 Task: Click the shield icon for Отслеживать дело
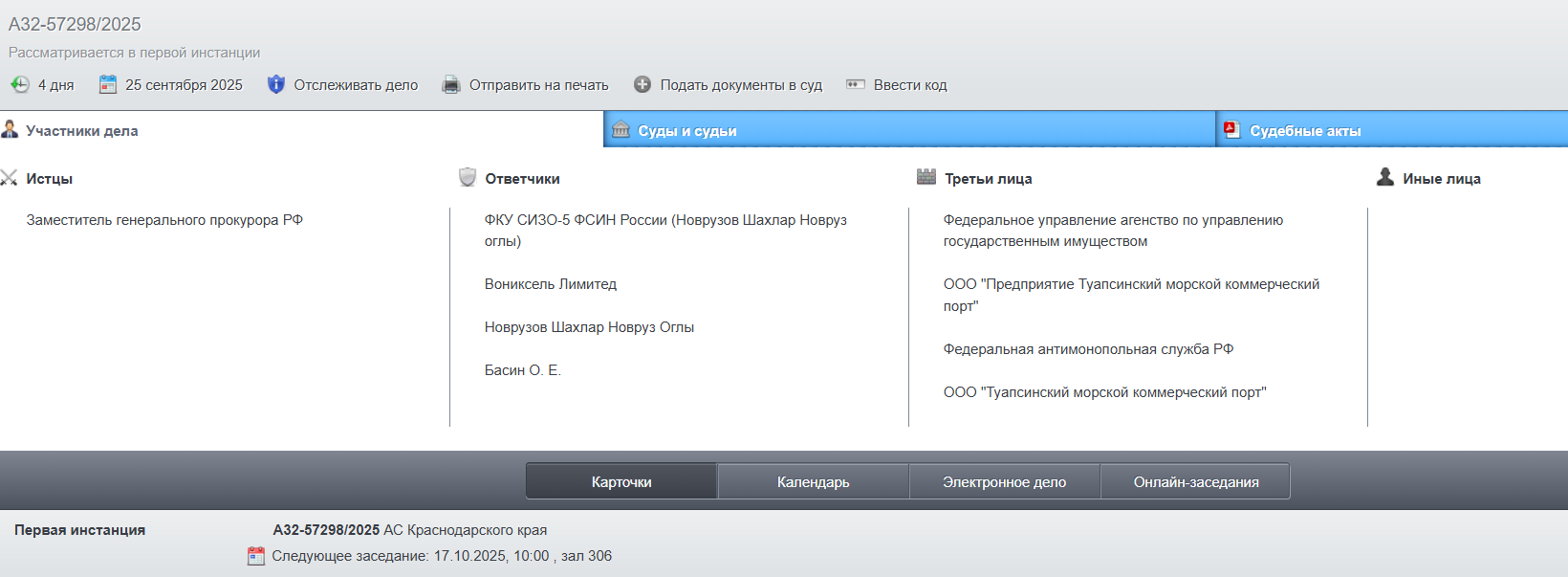[276, 84]
